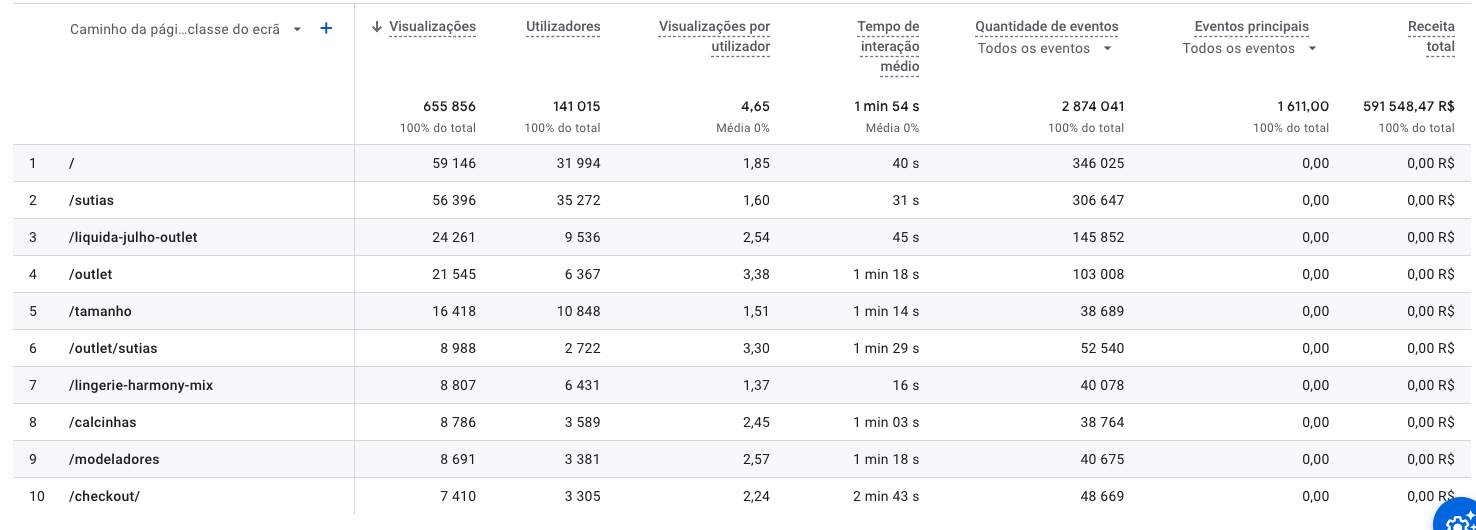Sort by Visualizações por utilizador header
The height and width of the screenshot is (530, 1476).
(x=714, y=36)
